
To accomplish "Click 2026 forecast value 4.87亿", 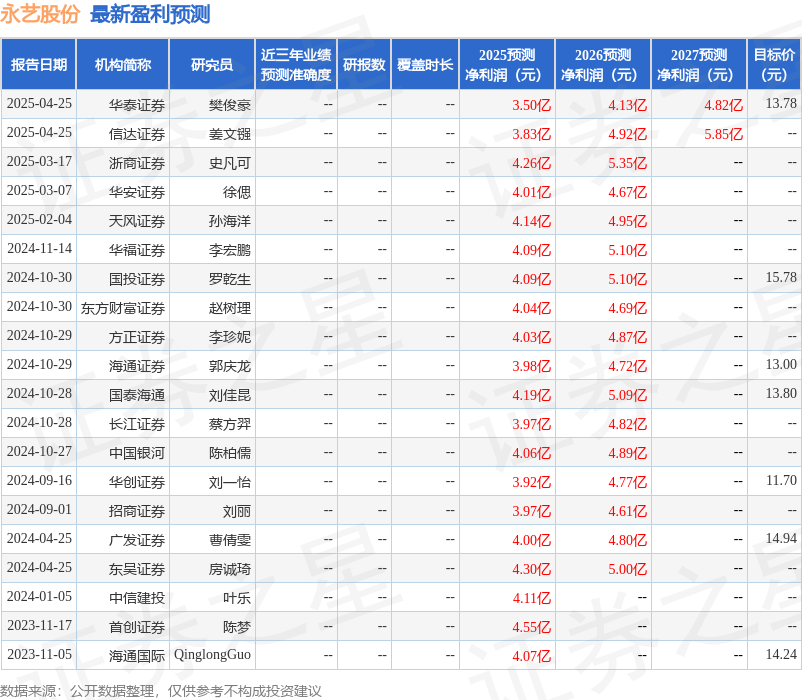I will pos(628,337).
